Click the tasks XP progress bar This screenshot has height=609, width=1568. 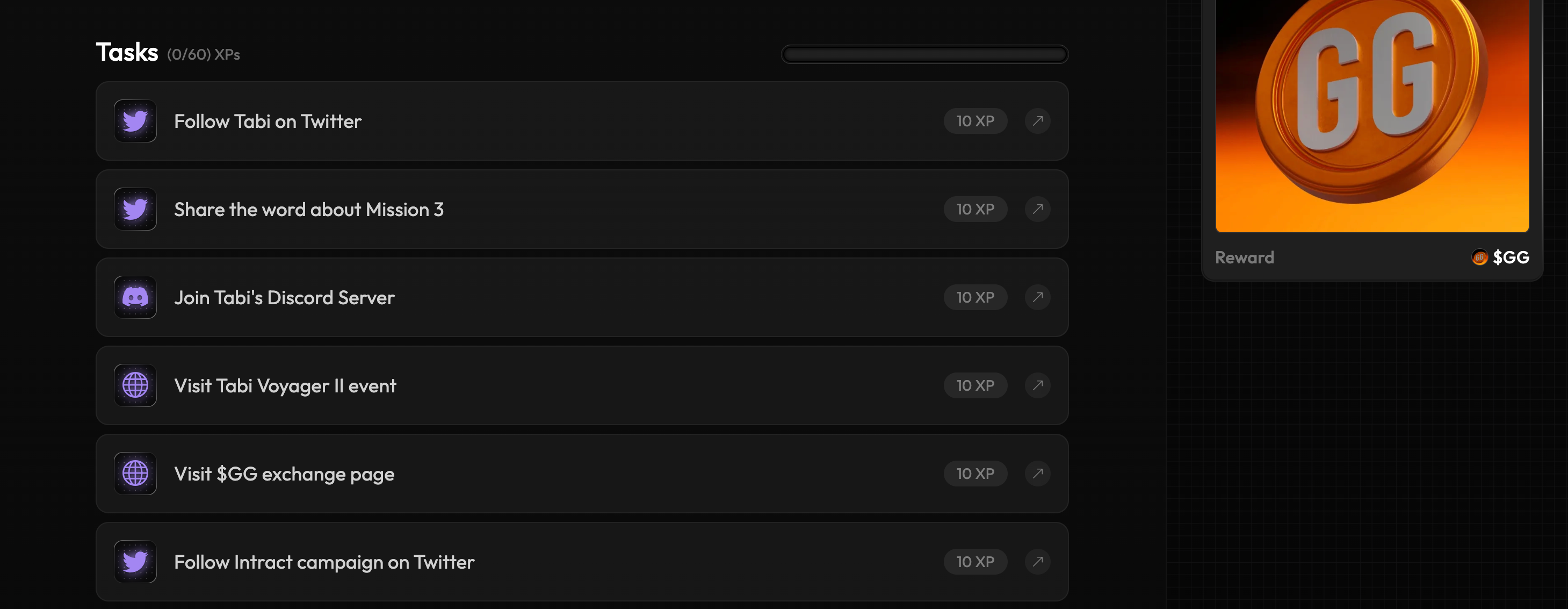tap(924, 55)
